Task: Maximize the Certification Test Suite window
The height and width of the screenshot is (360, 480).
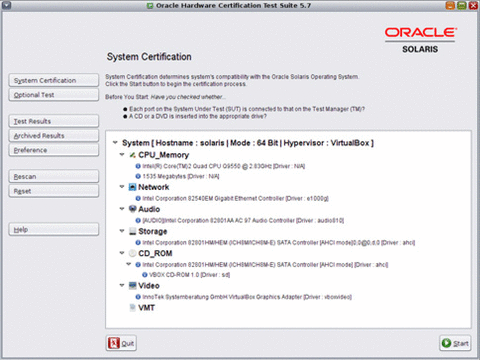Action: 462,5
